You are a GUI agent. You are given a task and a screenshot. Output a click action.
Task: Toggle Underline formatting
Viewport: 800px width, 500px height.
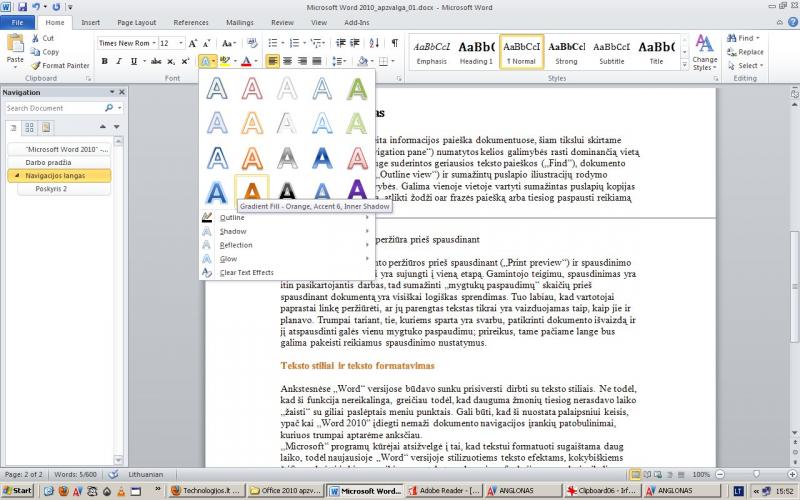coord(134,61)
